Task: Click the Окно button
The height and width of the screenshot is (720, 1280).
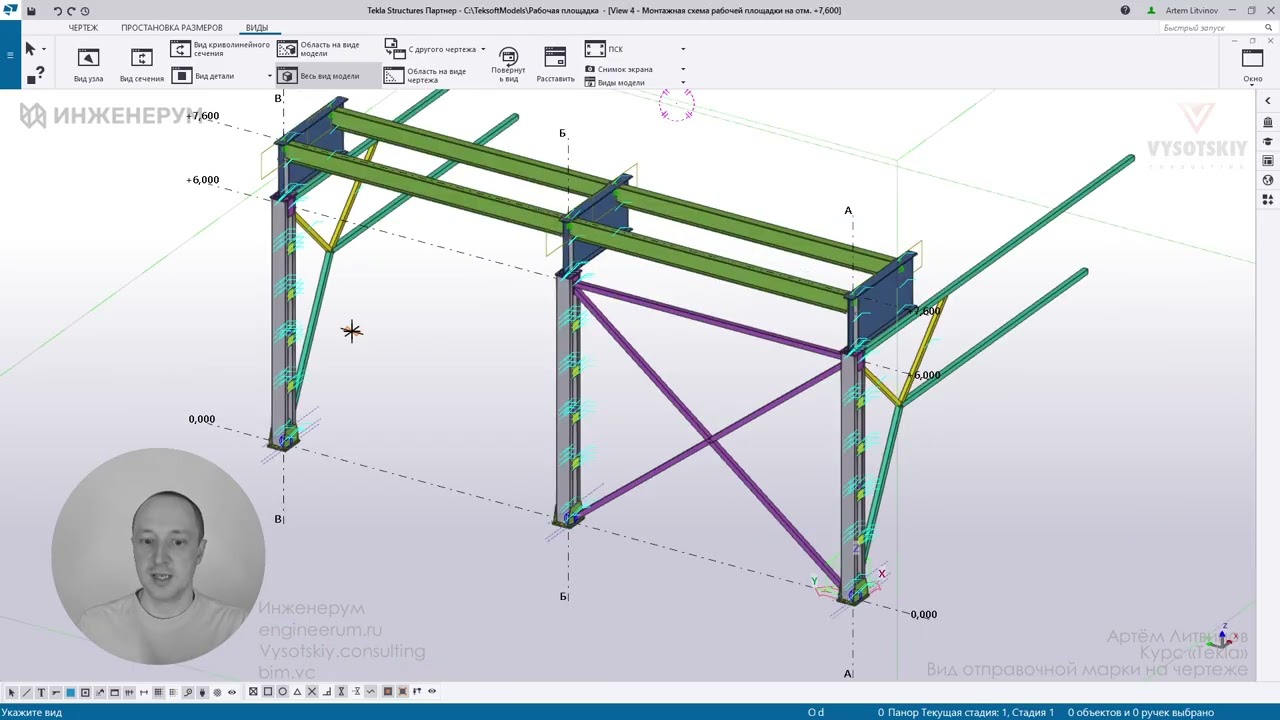Action: (1252, 65)
